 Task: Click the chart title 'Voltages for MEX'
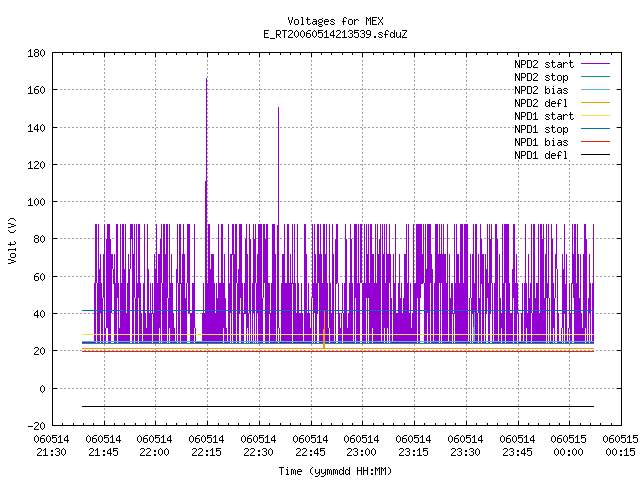point(335,21)
